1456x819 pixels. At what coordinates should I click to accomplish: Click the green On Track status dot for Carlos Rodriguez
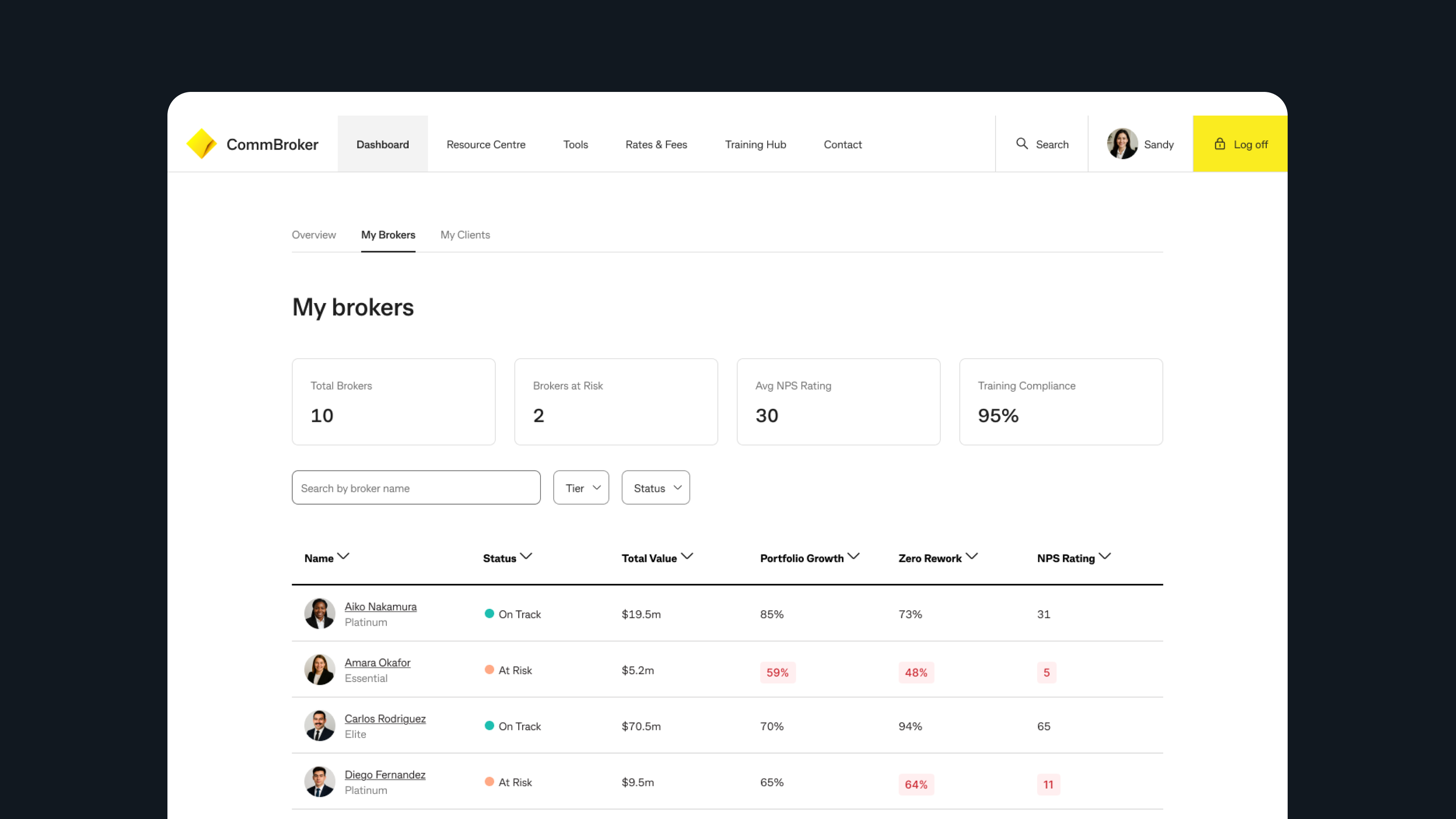(x=489, y=726)
